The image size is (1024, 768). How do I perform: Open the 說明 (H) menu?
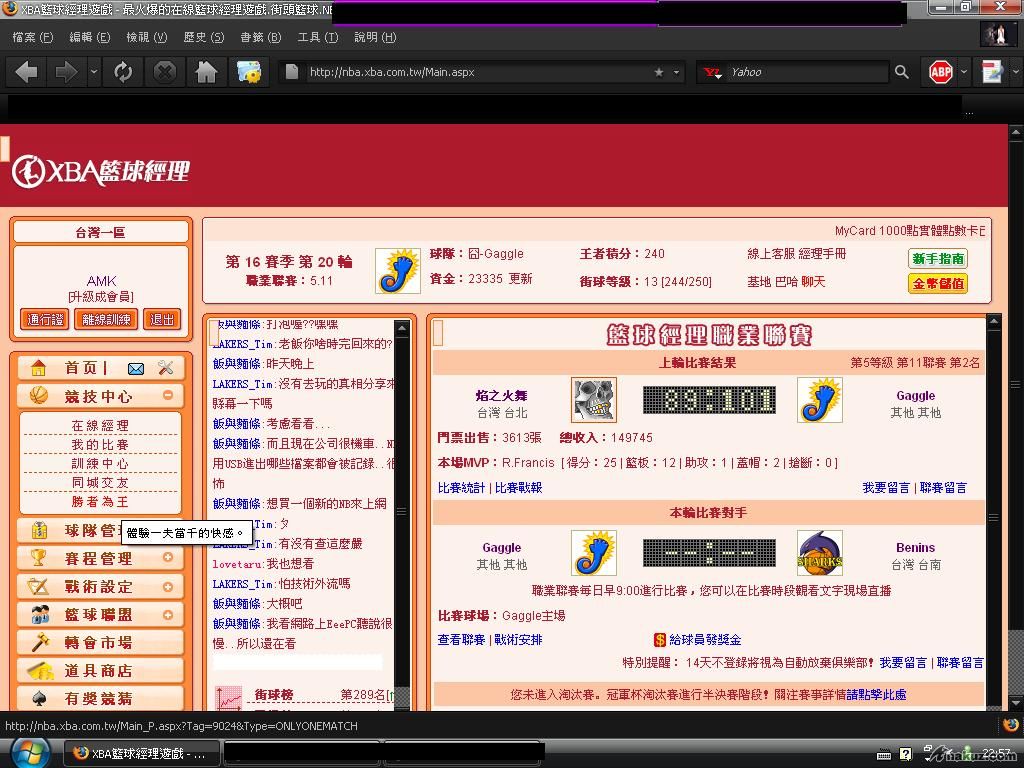click(x=375, y=37)
